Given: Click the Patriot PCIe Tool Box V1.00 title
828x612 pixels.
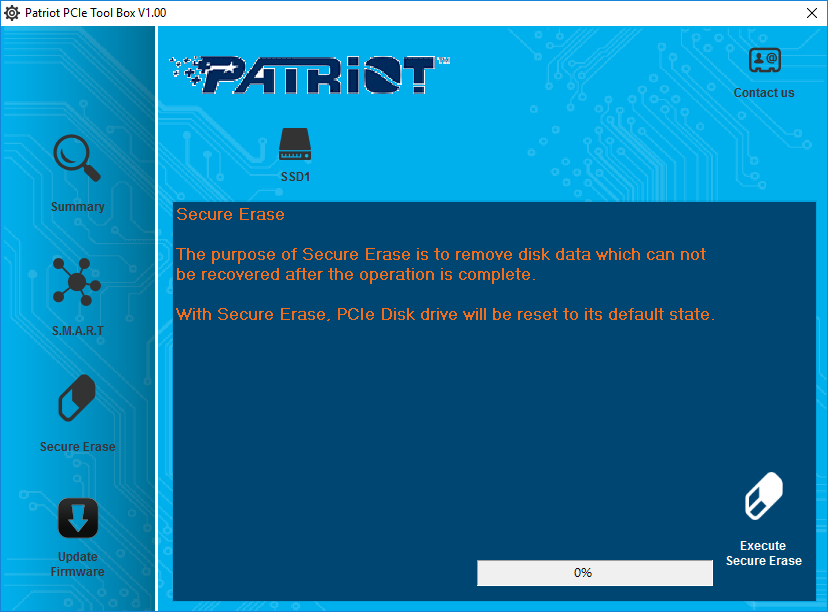Looking at the screenshot, I should pos(96,13).
